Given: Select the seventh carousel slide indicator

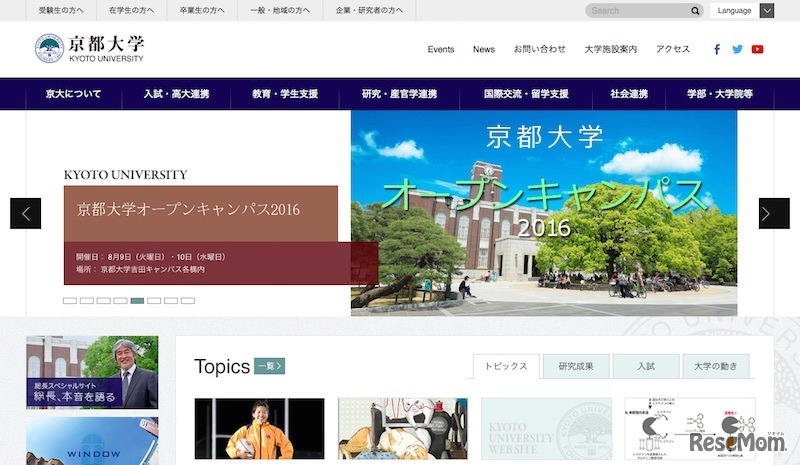Looking at the screenshot, I should (171, 301).
